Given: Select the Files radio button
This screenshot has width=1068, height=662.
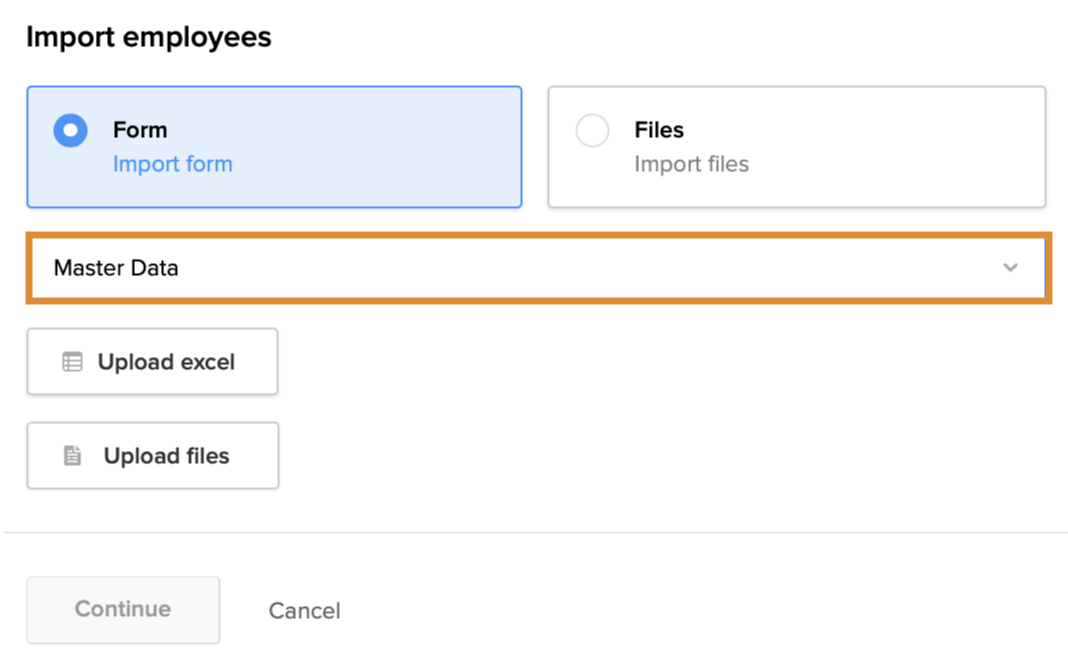Looking at the screenshot, I should (x=592, y=131).
